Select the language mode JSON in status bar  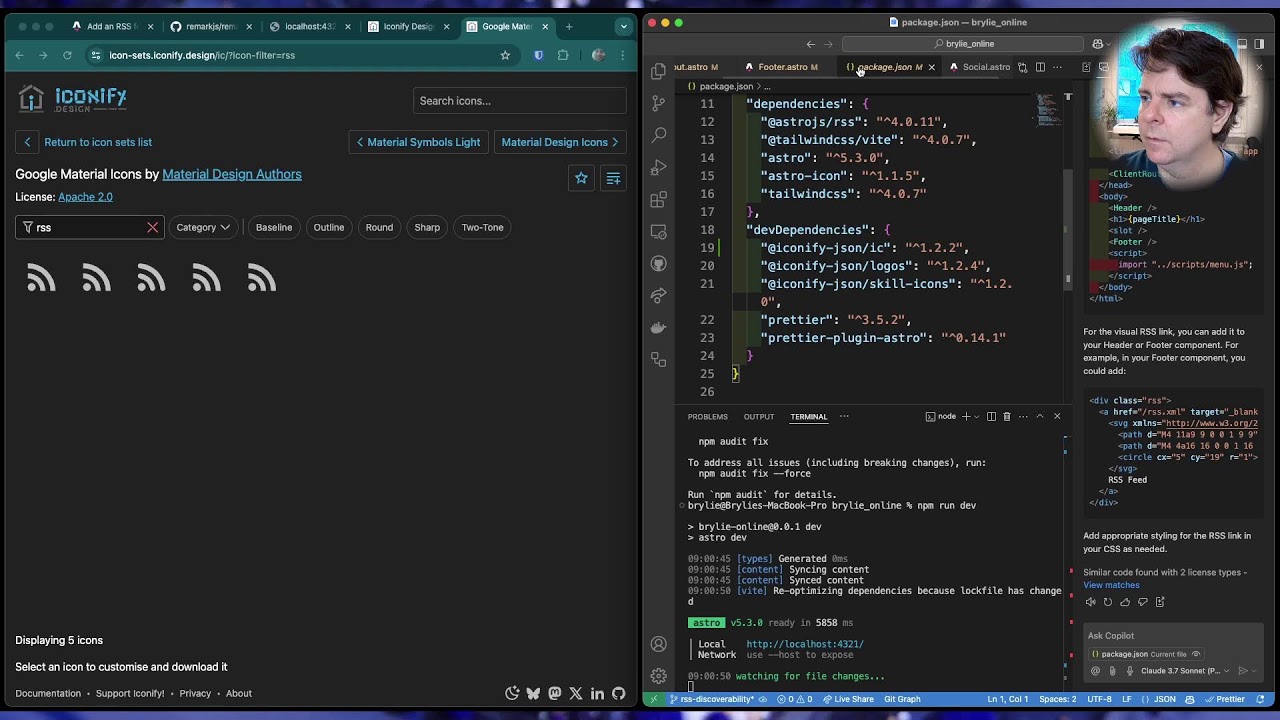[1165, 699]
